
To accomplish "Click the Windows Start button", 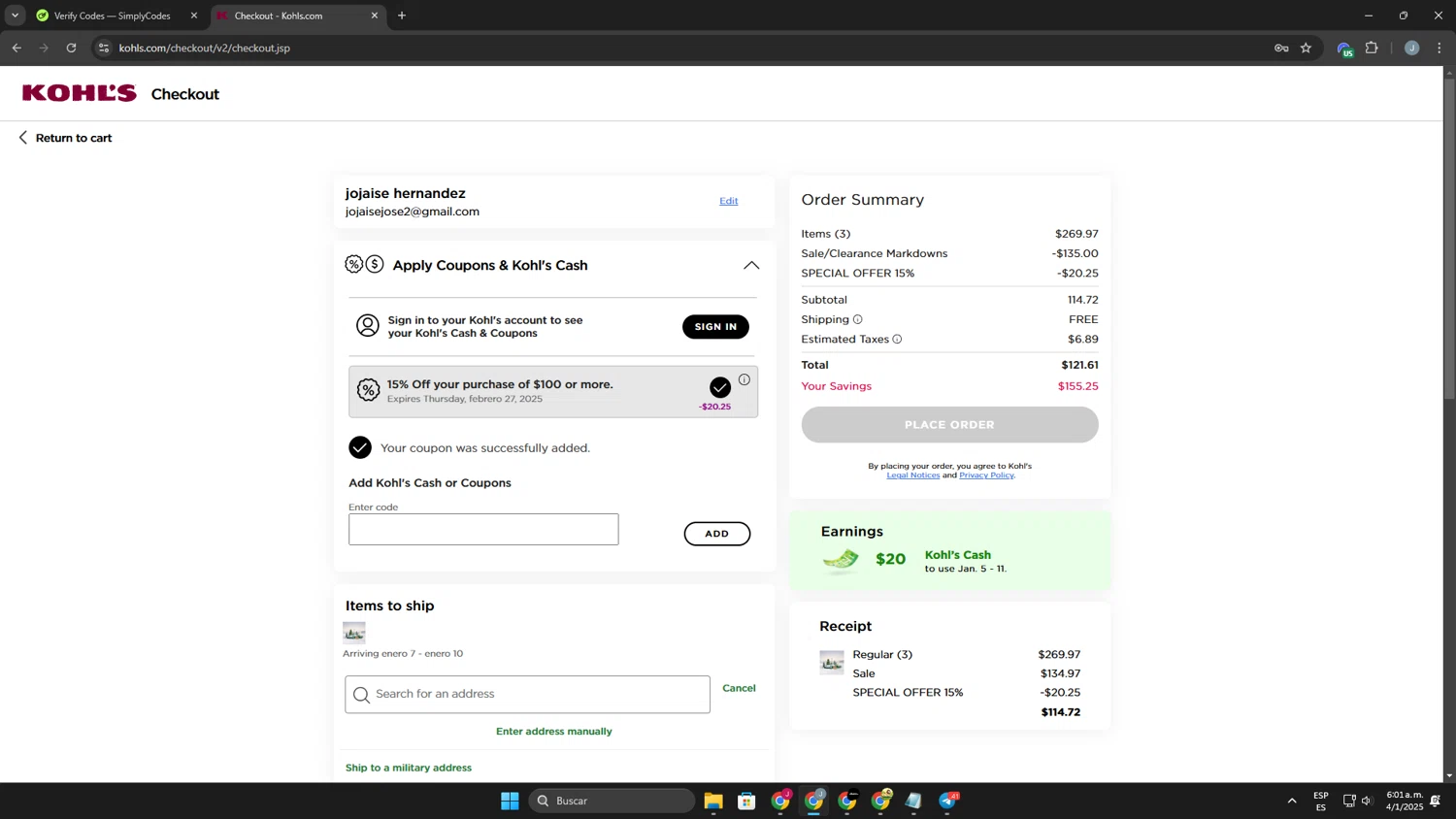I will 510,801.
